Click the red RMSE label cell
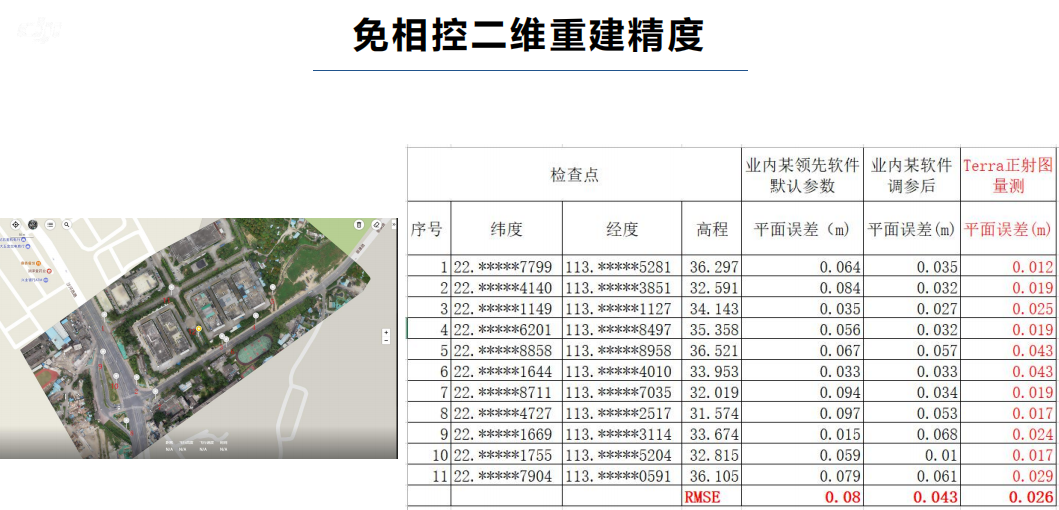Screen dimensions: 1059x510 712,496
